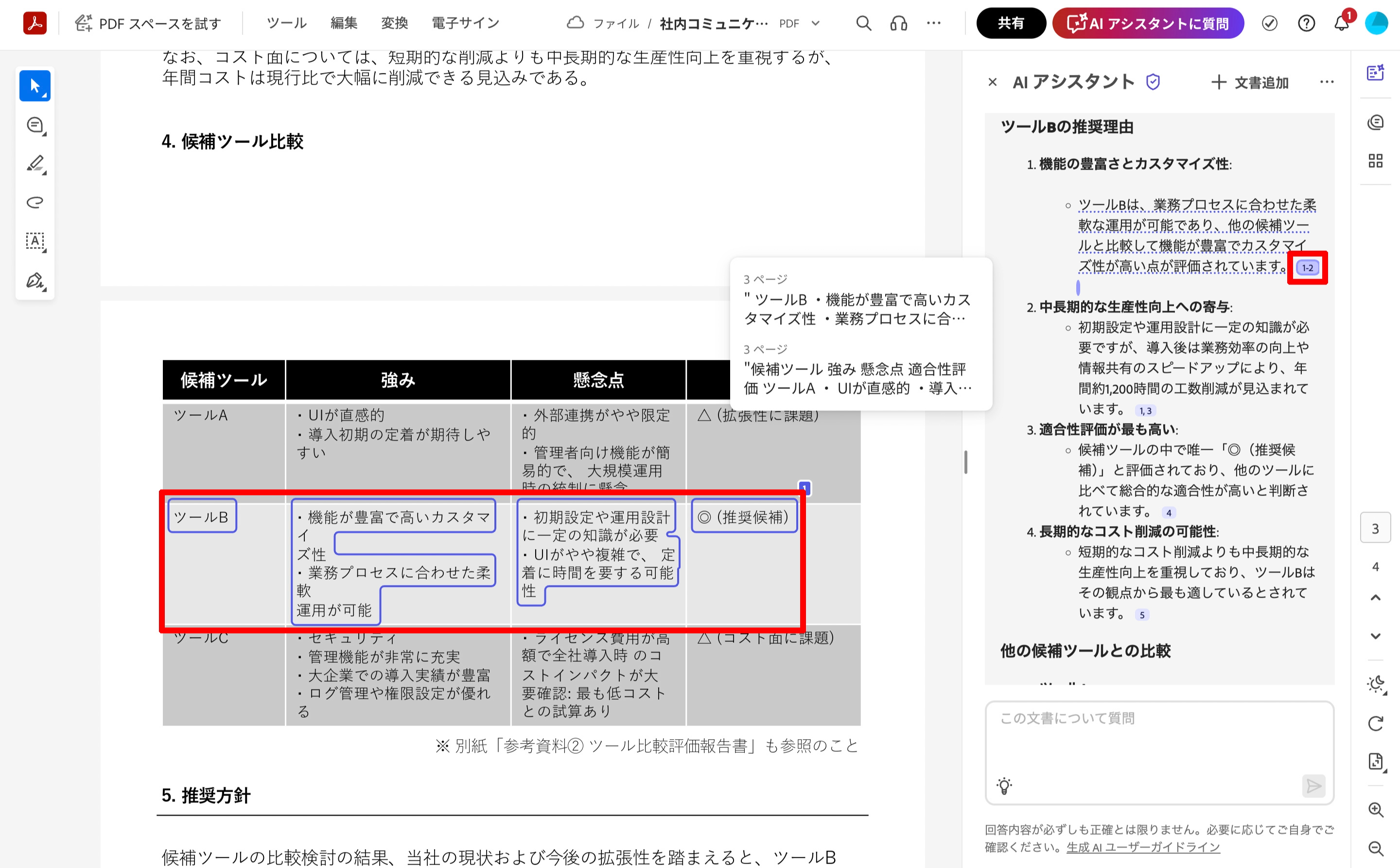Click the 1,3 citation badge
Screen dimensions: 1400x868
[x=1145, y=410]
